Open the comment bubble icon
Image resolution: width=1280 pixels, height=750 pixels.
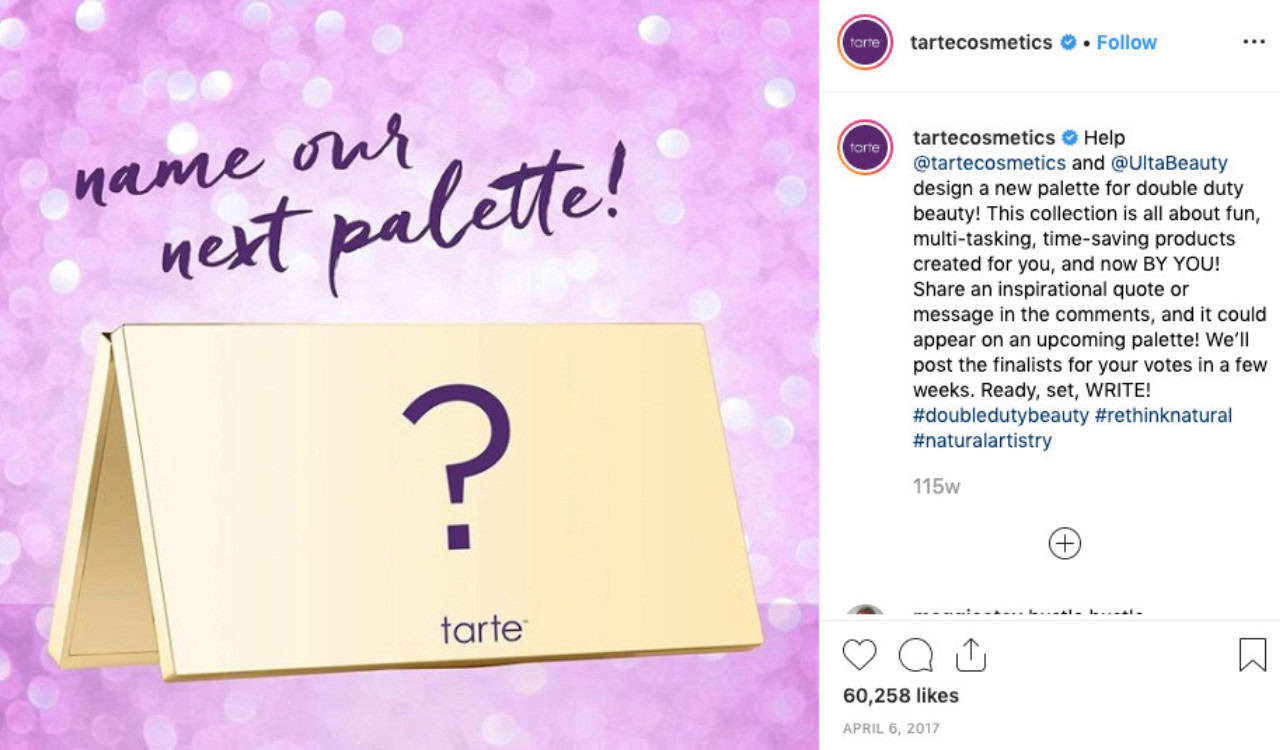point(914,655)
